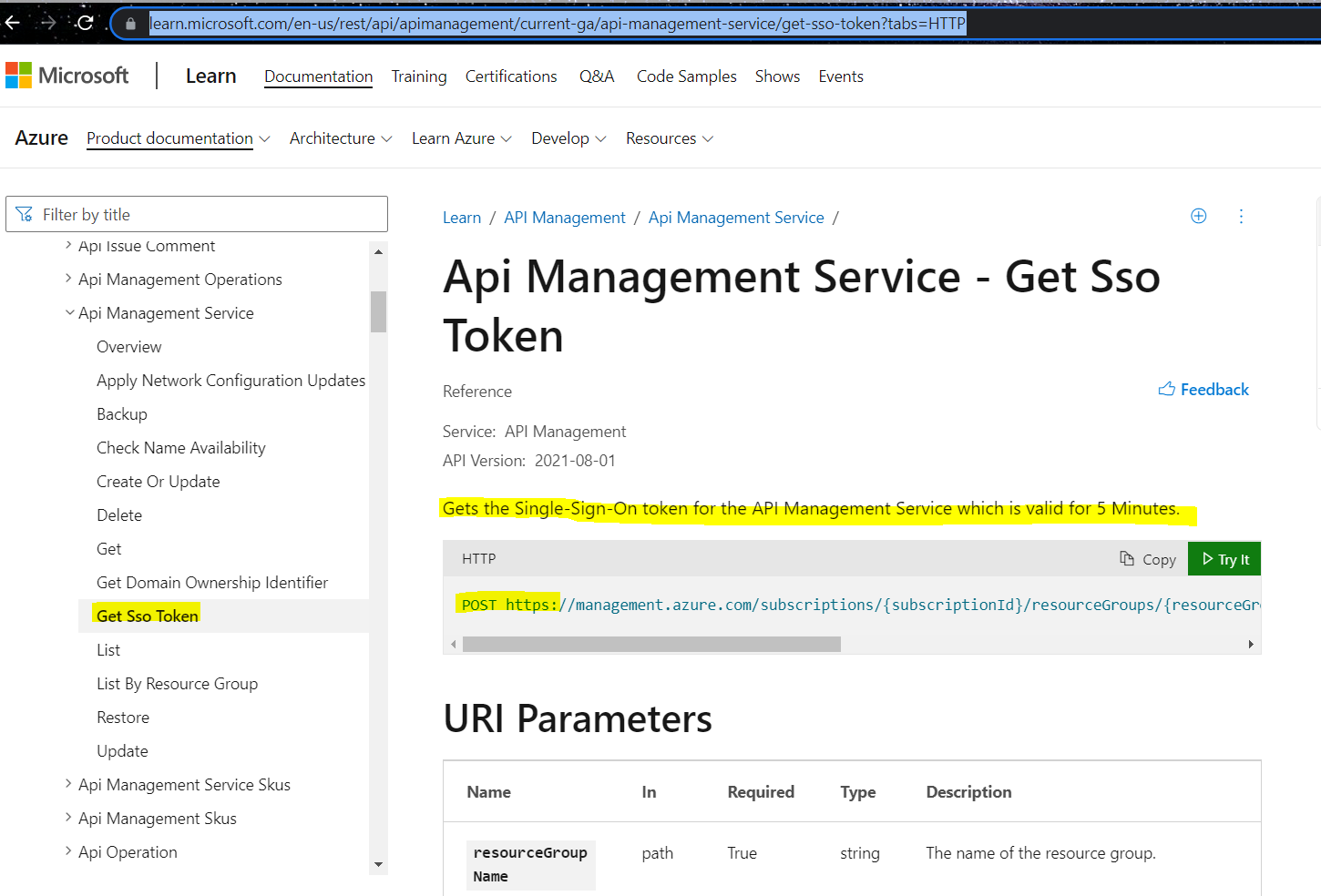Reload the page with the refresh icon
Screen dimensions: 1321x896
(85, 23)
